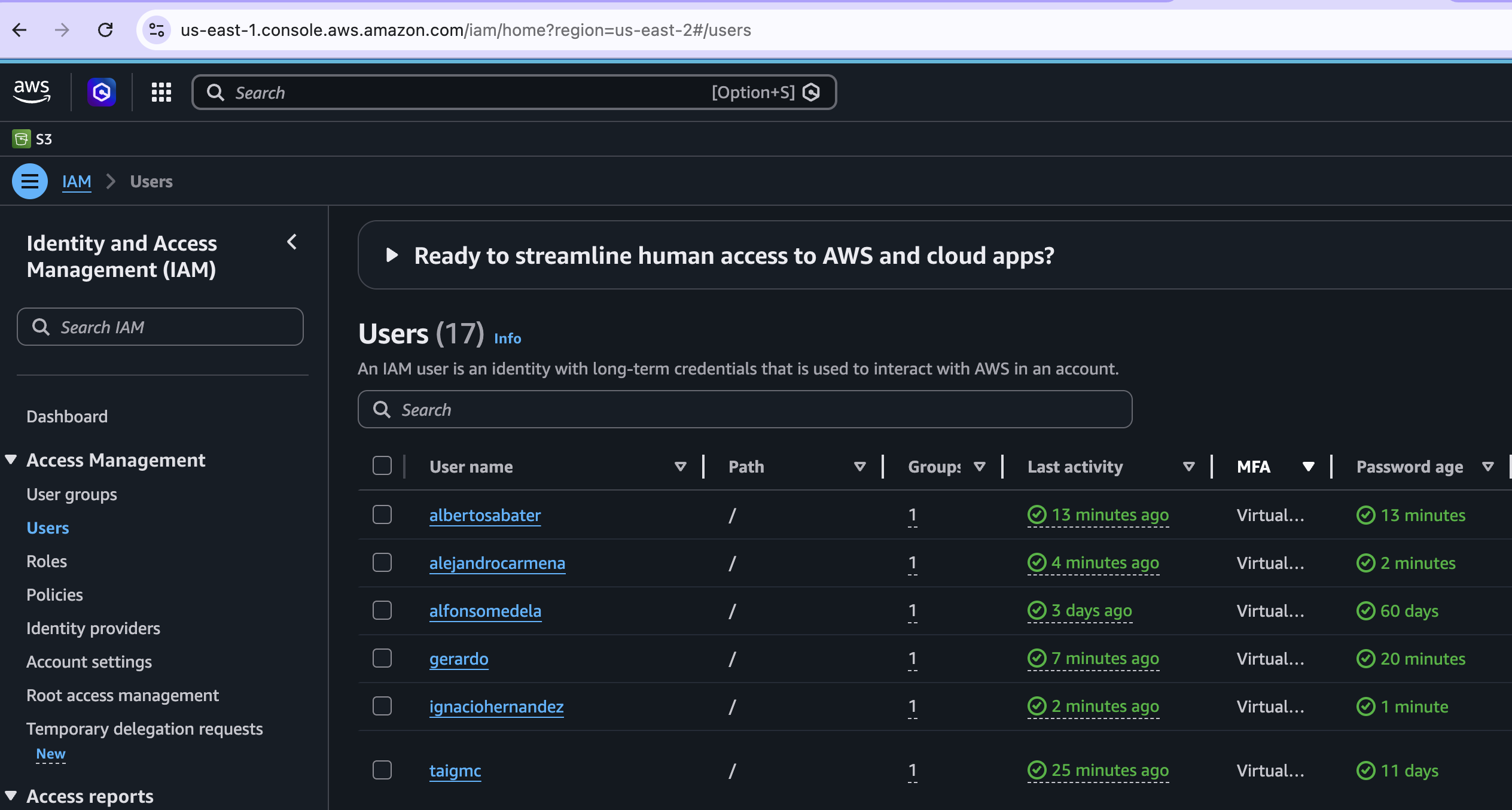Open the navigation hamburger menu
Image resolution: width=1512 pixels, height=810 pixels.
(29, 181)
